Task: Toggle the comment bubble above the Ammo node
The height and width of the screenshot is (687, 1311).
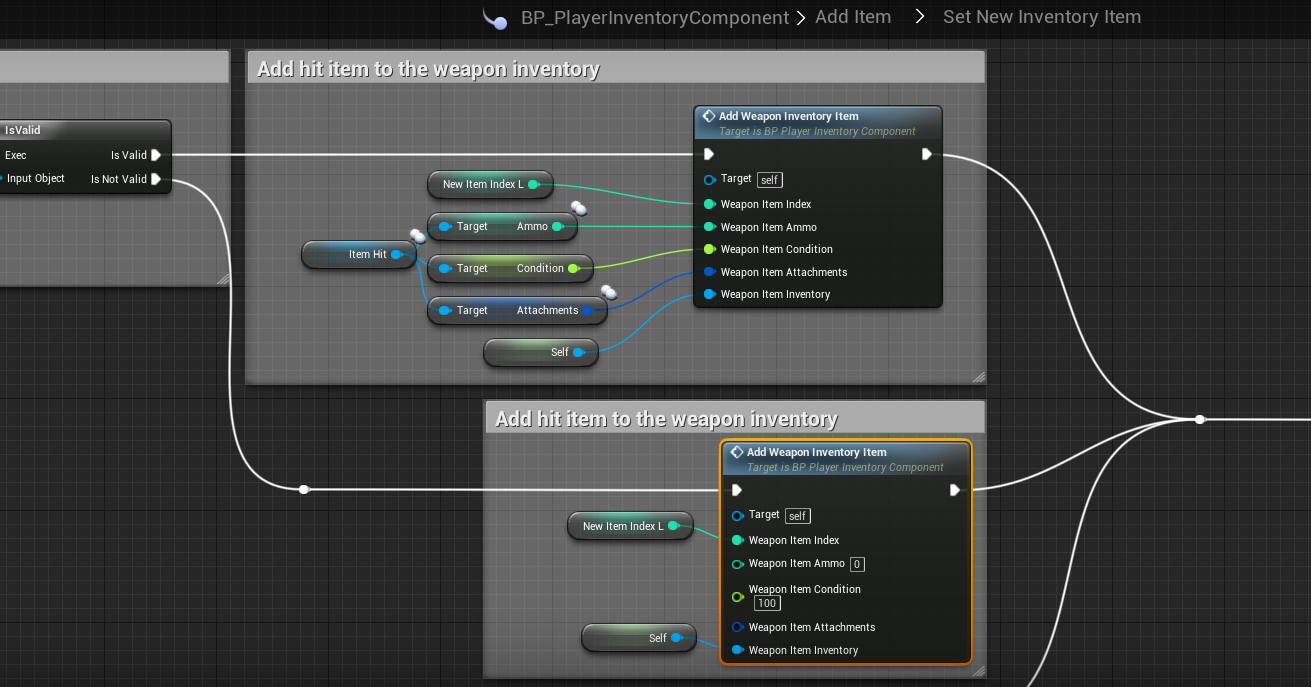Action: pyautogui.click(x=579, y=209)
